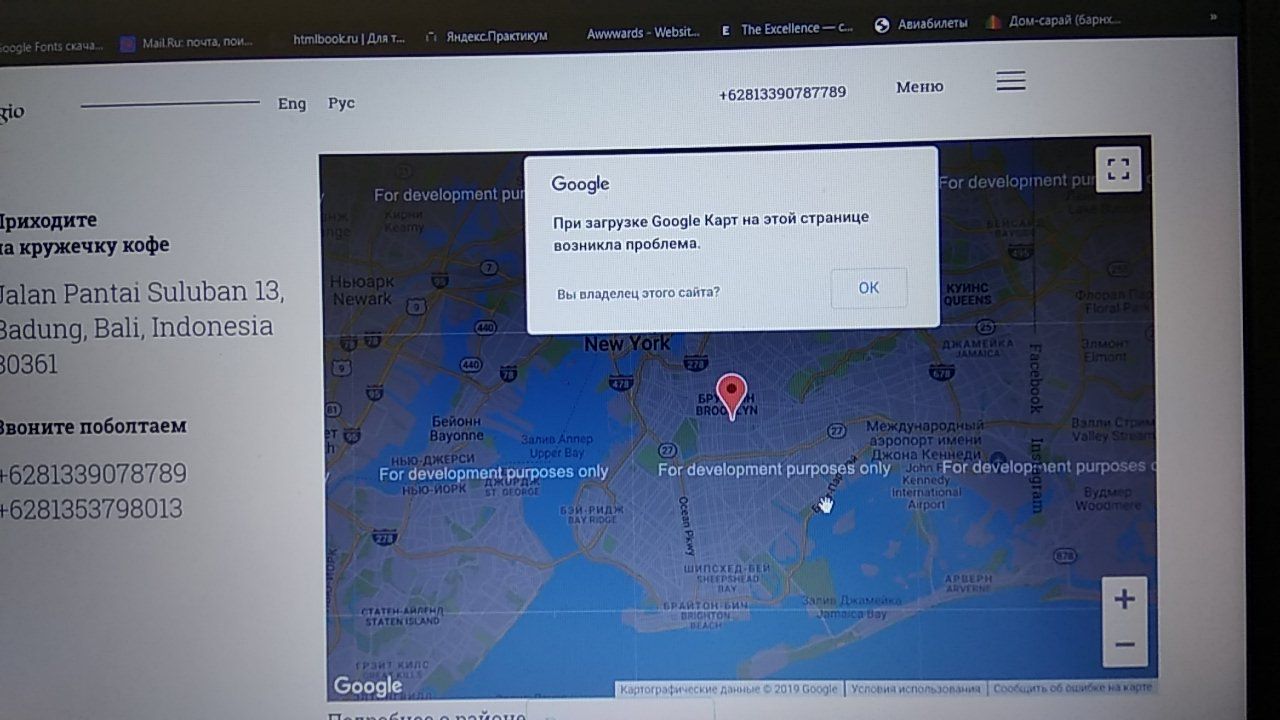This screenshot has height=720, width=1280.
Task: Click the Google logo on the map
Action: (367, 686)
